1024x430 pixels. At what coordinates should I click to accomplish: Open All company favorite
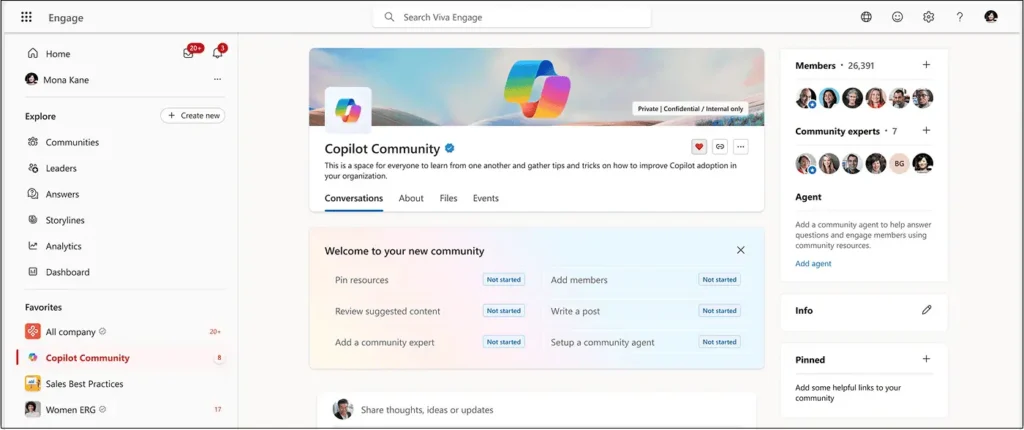coord(71,332)
